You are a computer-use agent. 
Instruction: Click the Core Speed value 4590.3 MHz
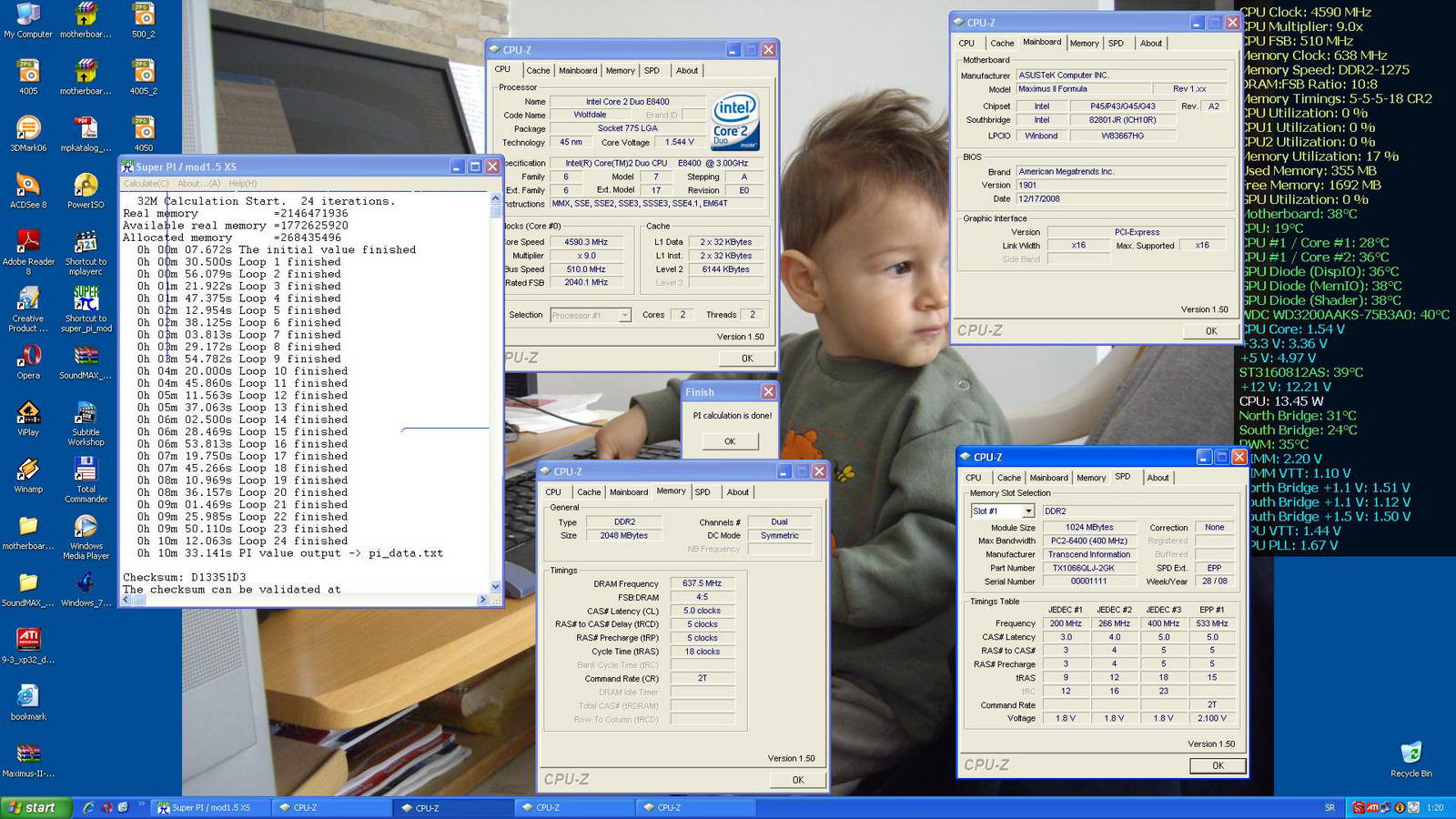[x=586, y=242]
